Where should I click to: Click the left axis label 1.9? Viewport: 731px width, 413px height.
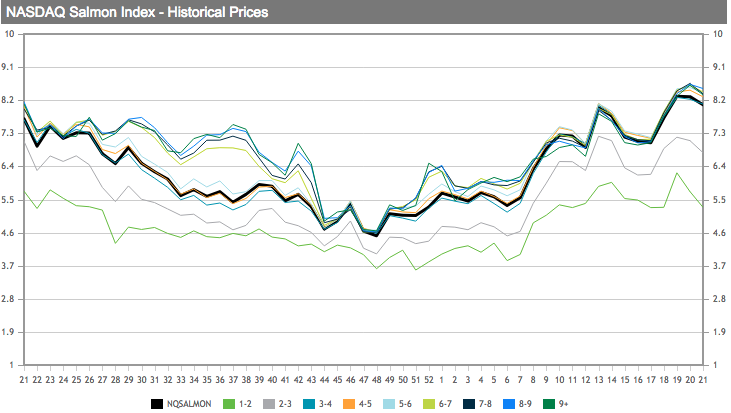click(8, 332)
